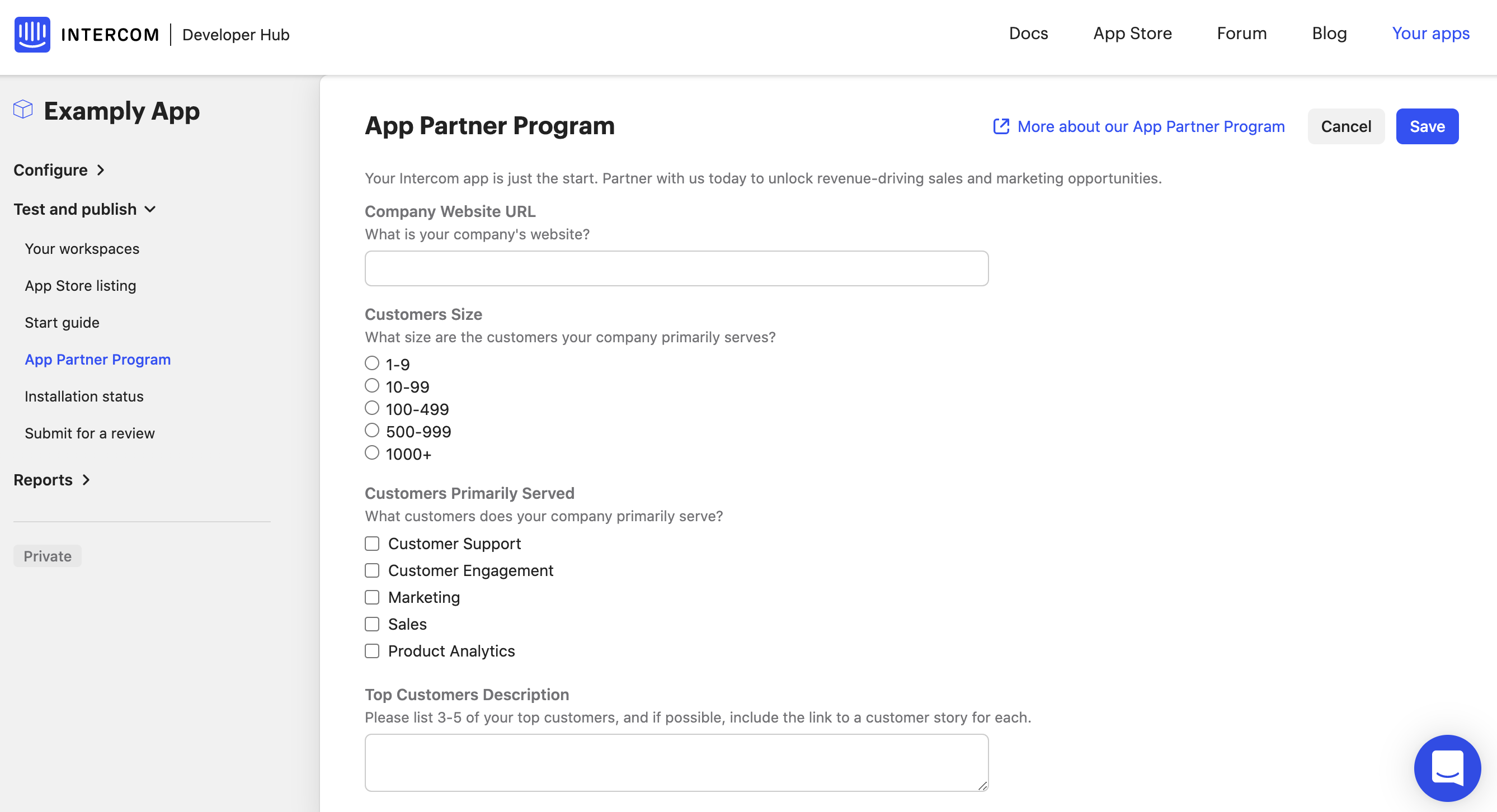Viewport: 1497px width, 812px height.
Task: Expand the Configure section
Action: click(59, 170)
